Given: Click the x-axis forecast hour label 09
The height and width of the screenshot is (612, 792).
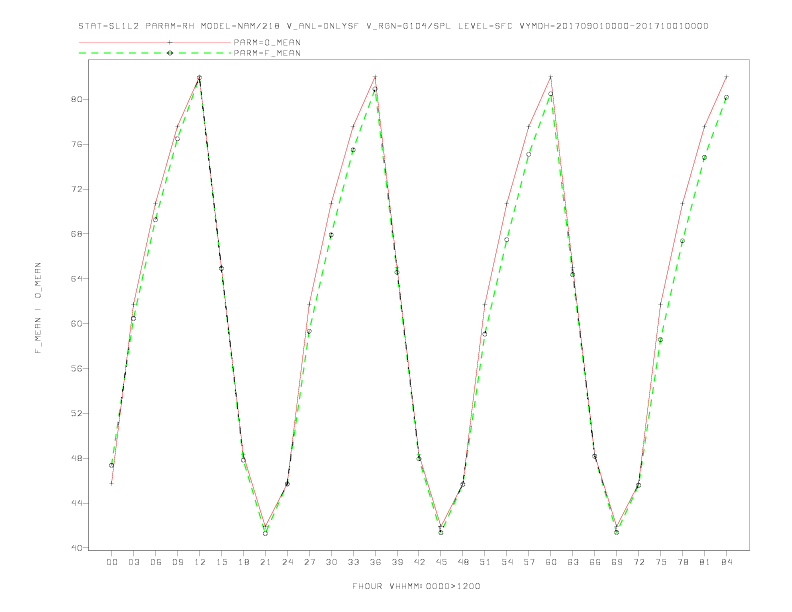Looking at the screenshot, I should pos(177,562).
